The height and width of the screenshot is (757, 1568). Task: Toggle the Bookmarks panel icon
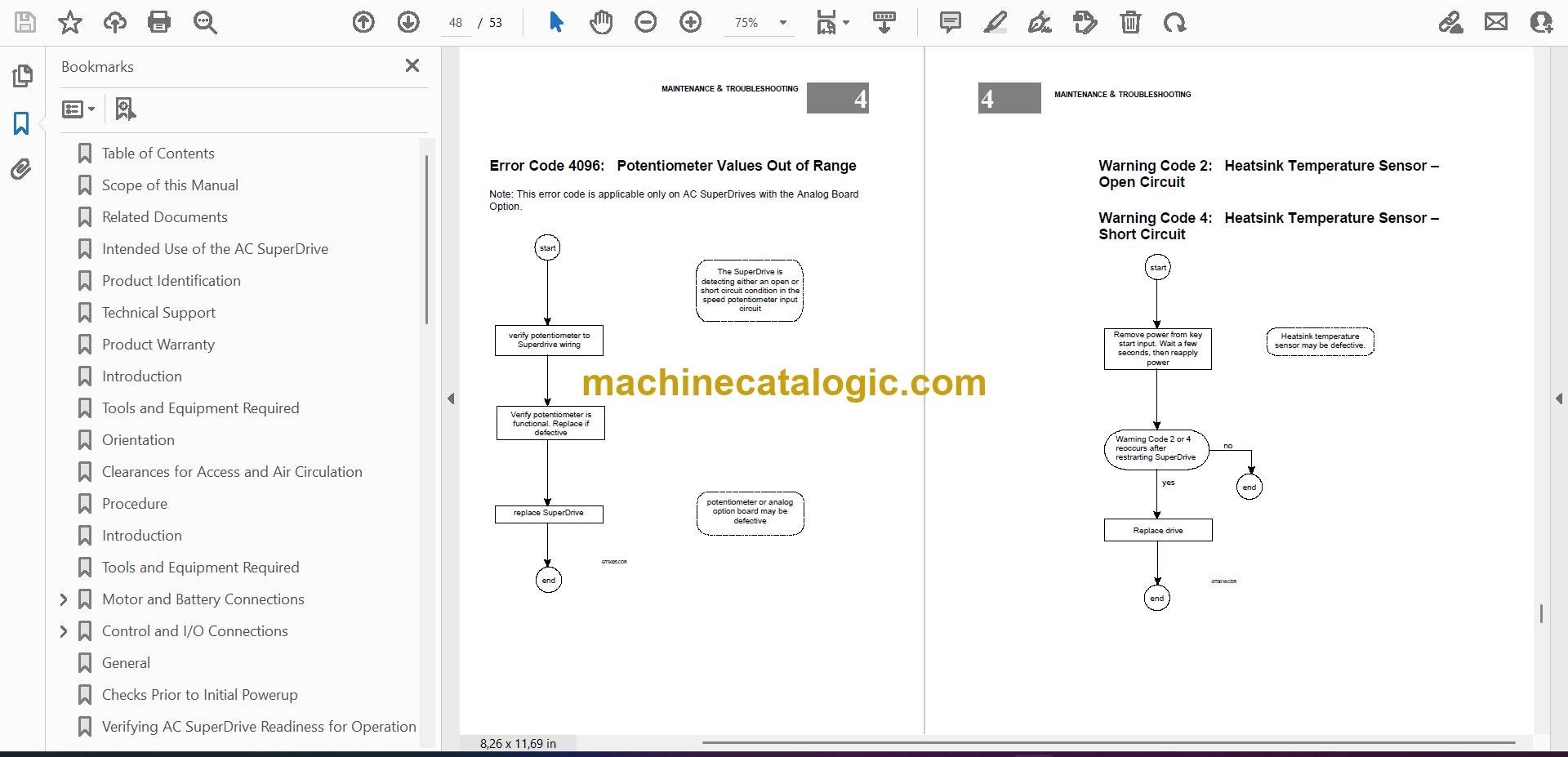[21, 123]
